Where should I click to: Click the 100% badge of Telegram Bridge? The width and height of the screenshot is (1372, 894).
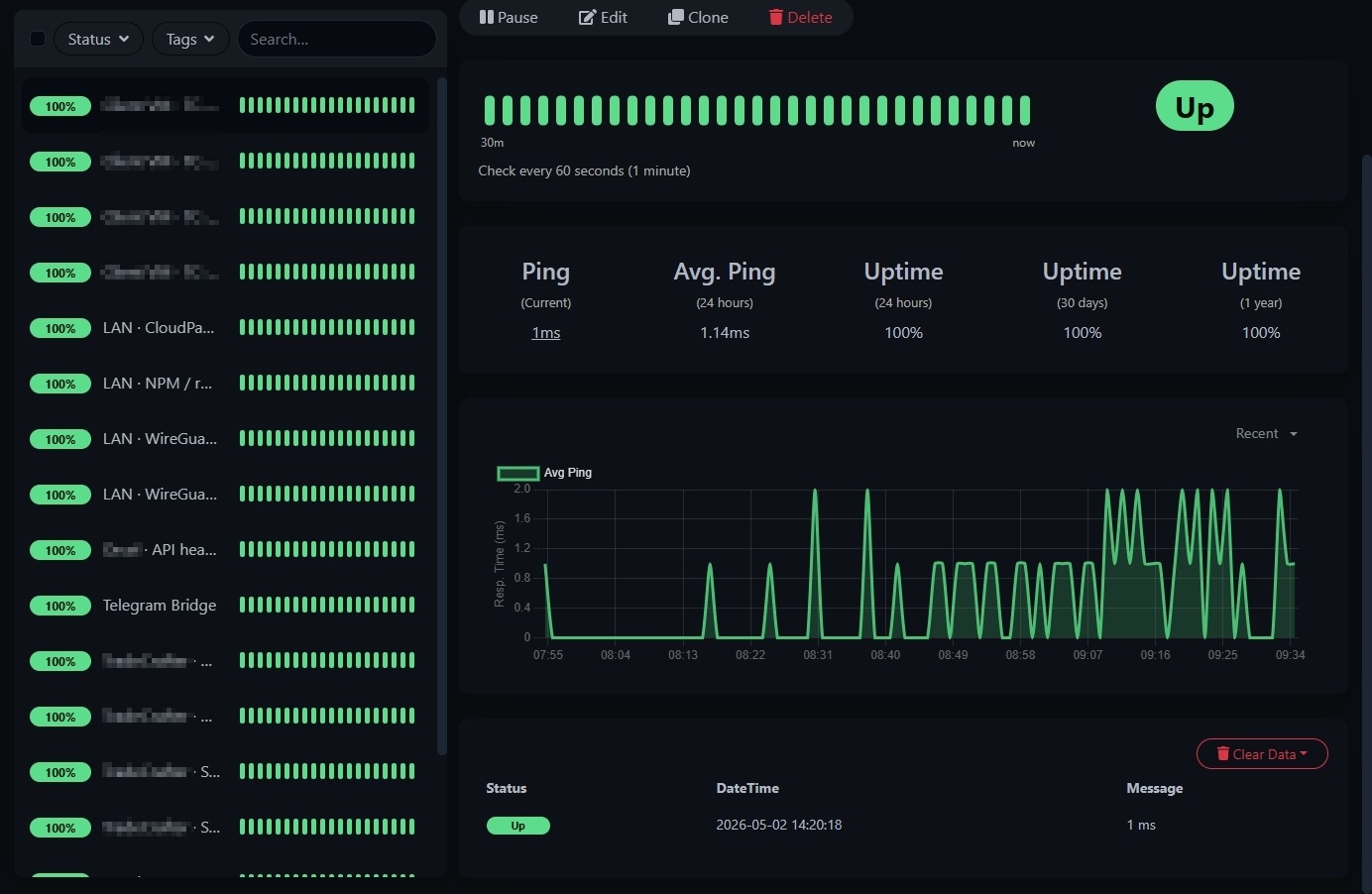[x=60, y=606]
